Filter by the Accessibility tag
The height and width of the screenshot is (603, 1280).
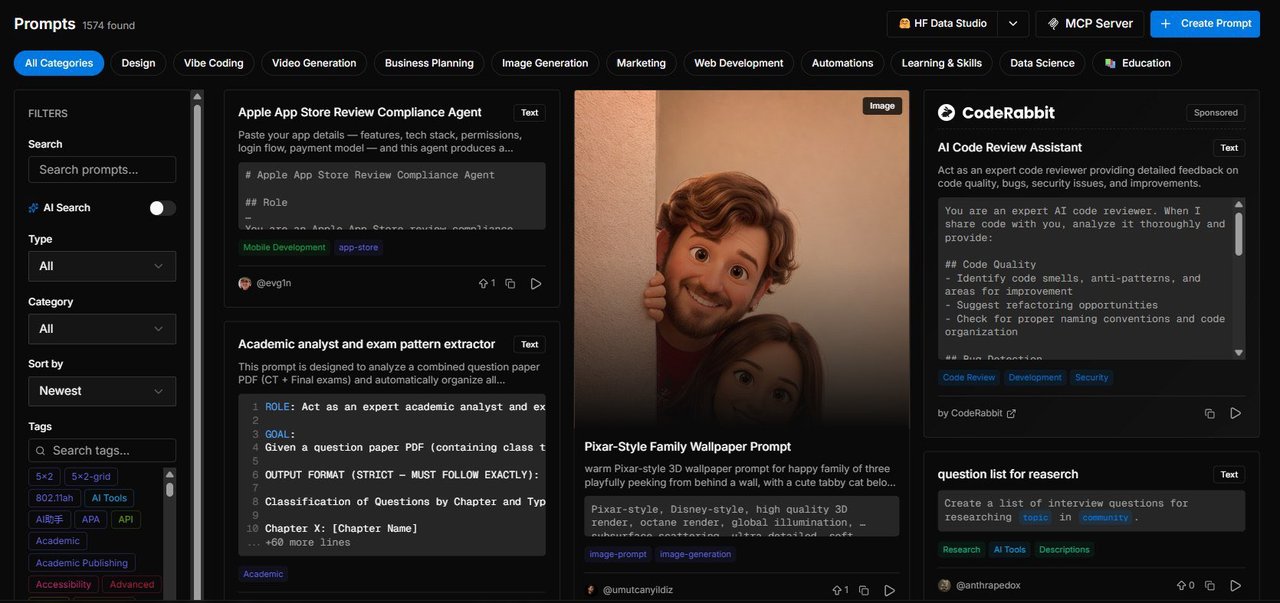[x=63, y=585]
